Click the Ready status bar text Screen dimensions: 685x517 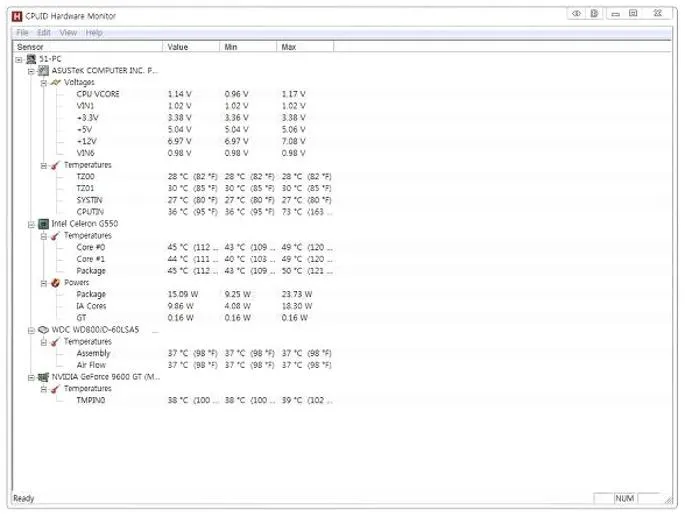pyautogui.click(x=24, y=499)
